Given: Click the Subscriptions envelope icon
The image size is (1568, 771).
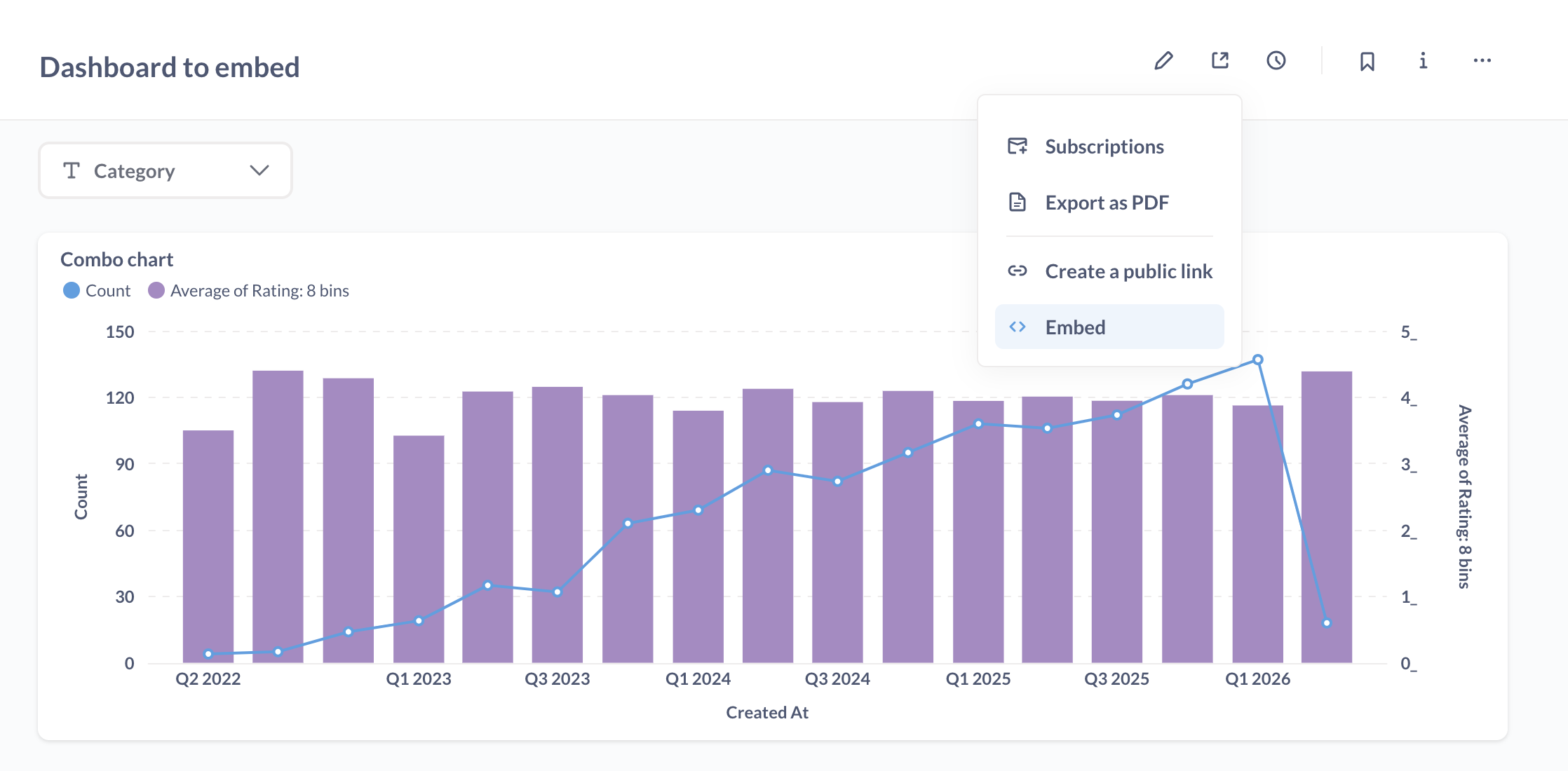Looking at the screenshot, I should click(1017, 146).
